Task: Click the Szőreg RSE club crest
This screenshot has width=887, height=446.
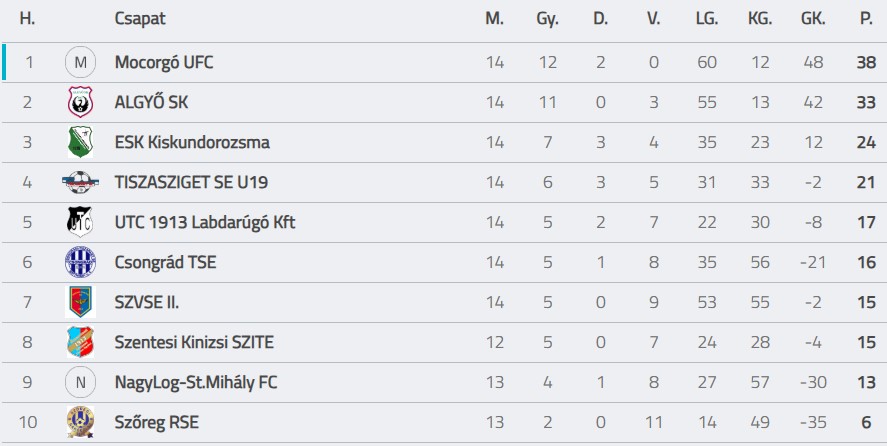Action: click(80, 422)
